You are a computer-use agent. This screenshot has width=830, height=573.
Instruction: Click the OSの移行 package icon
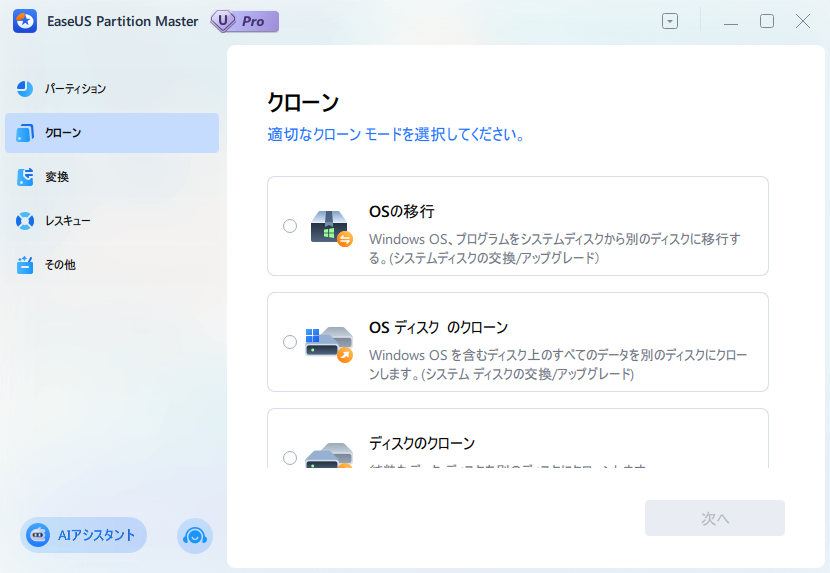pyautogui.click(x=331, y=228)
